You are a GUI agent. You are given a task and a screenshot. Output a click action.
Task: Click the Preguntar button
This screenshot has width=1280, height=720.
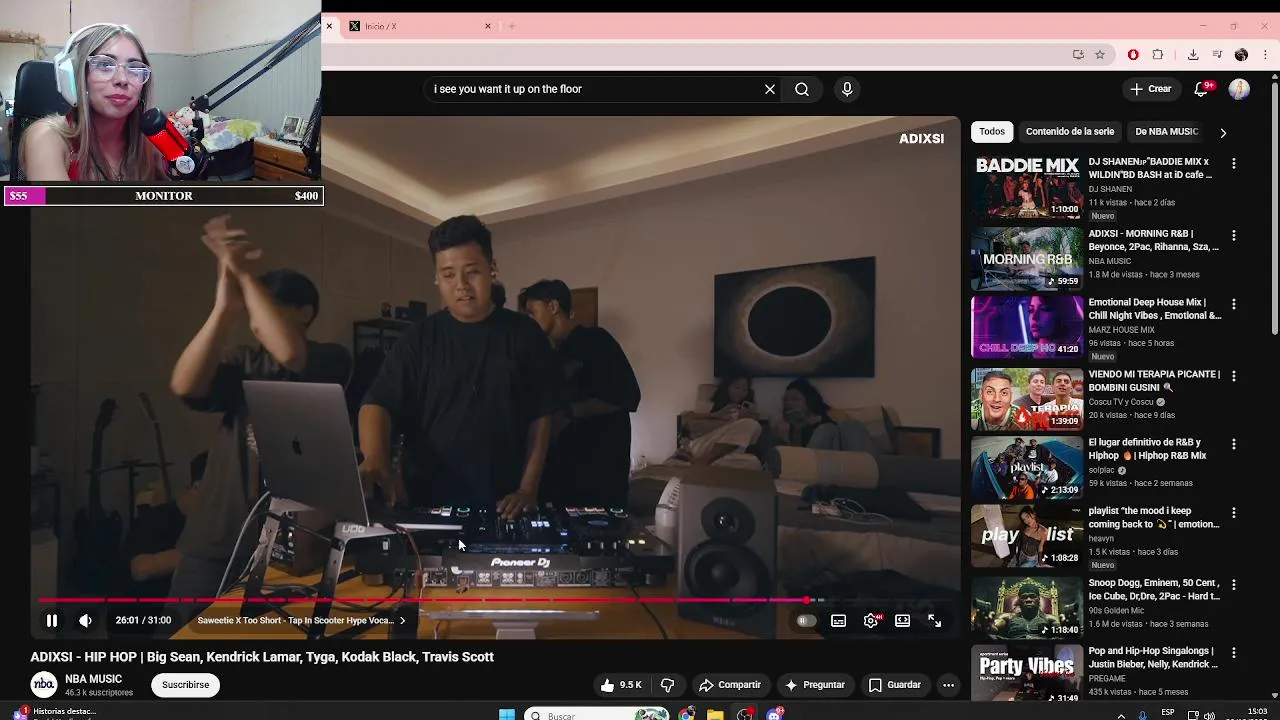point(815,685)
